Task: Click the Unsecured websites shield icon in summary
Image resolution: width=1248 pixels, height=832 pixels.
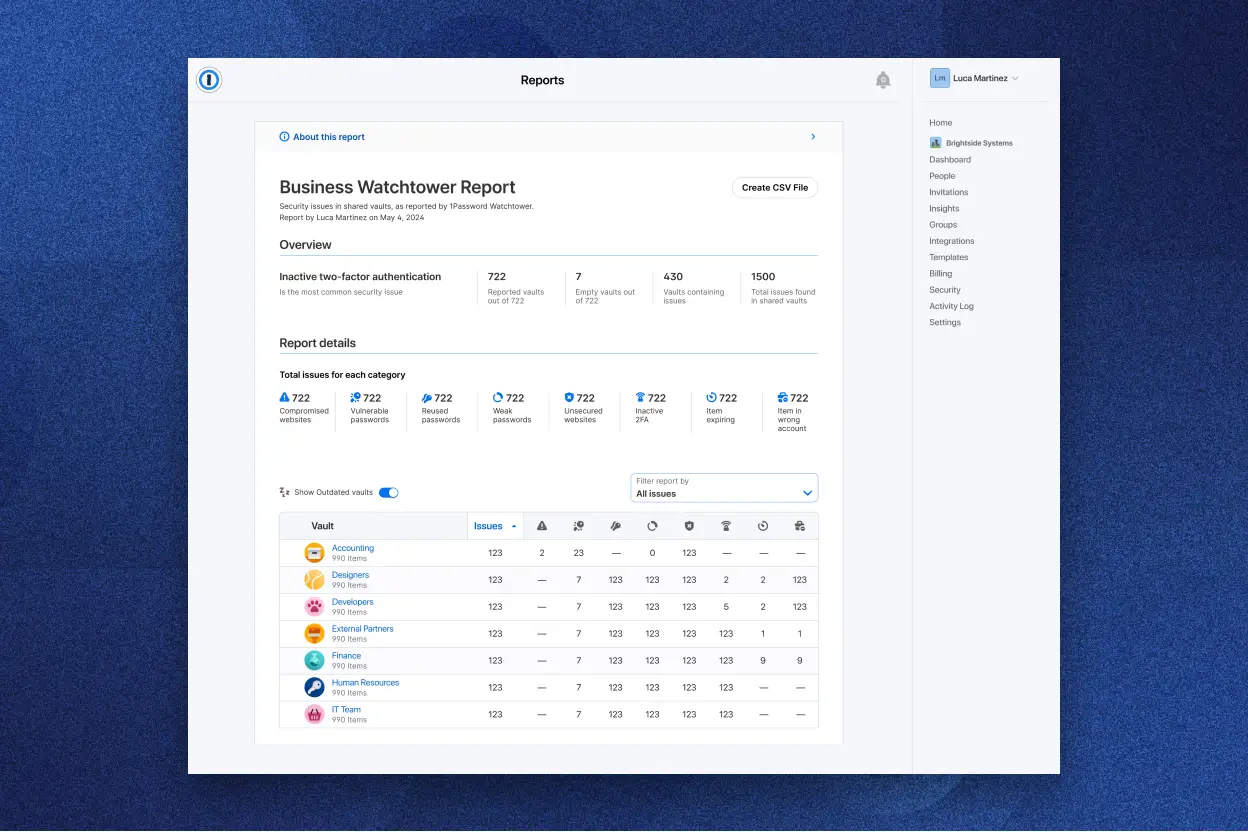Action: tap(569, 397)
